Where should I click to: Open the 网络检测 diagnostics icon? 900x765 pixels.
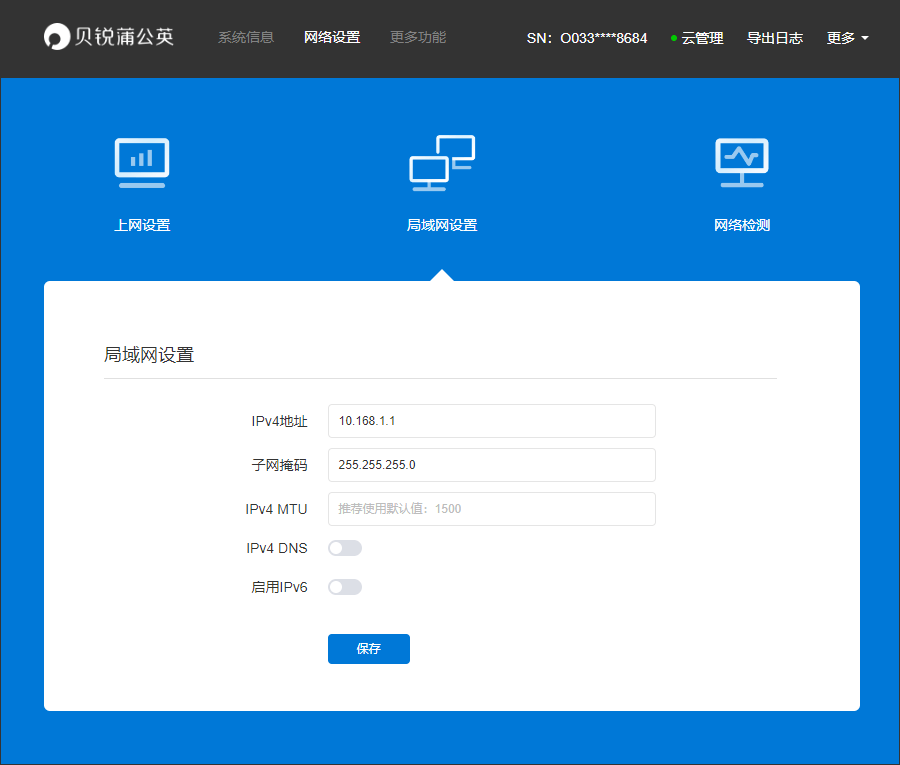coord(741,162)
